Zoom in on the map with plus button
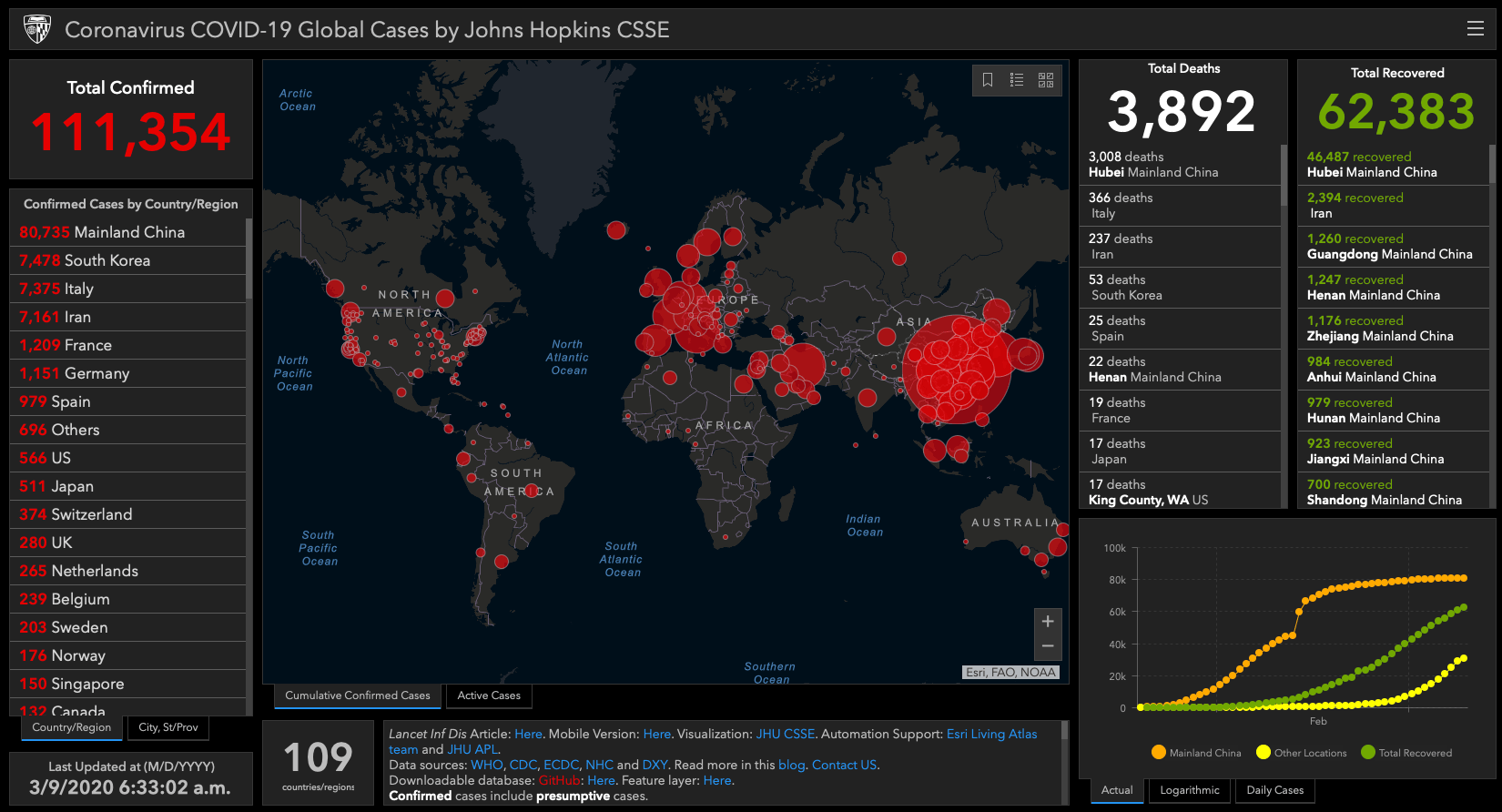 click(1048, 621)
